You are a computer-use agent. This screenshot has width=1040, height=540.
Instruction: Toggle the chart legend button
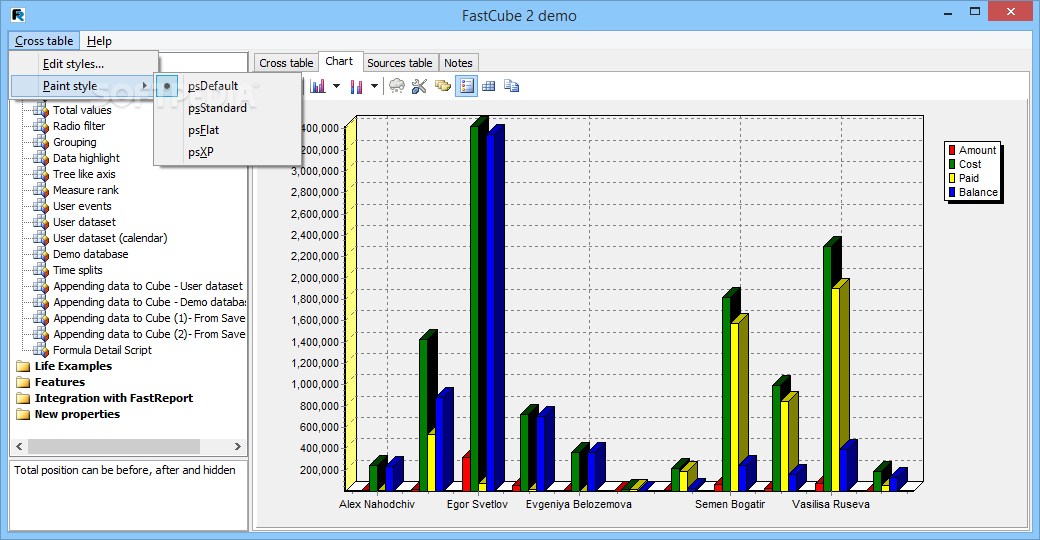coord(466,86)
